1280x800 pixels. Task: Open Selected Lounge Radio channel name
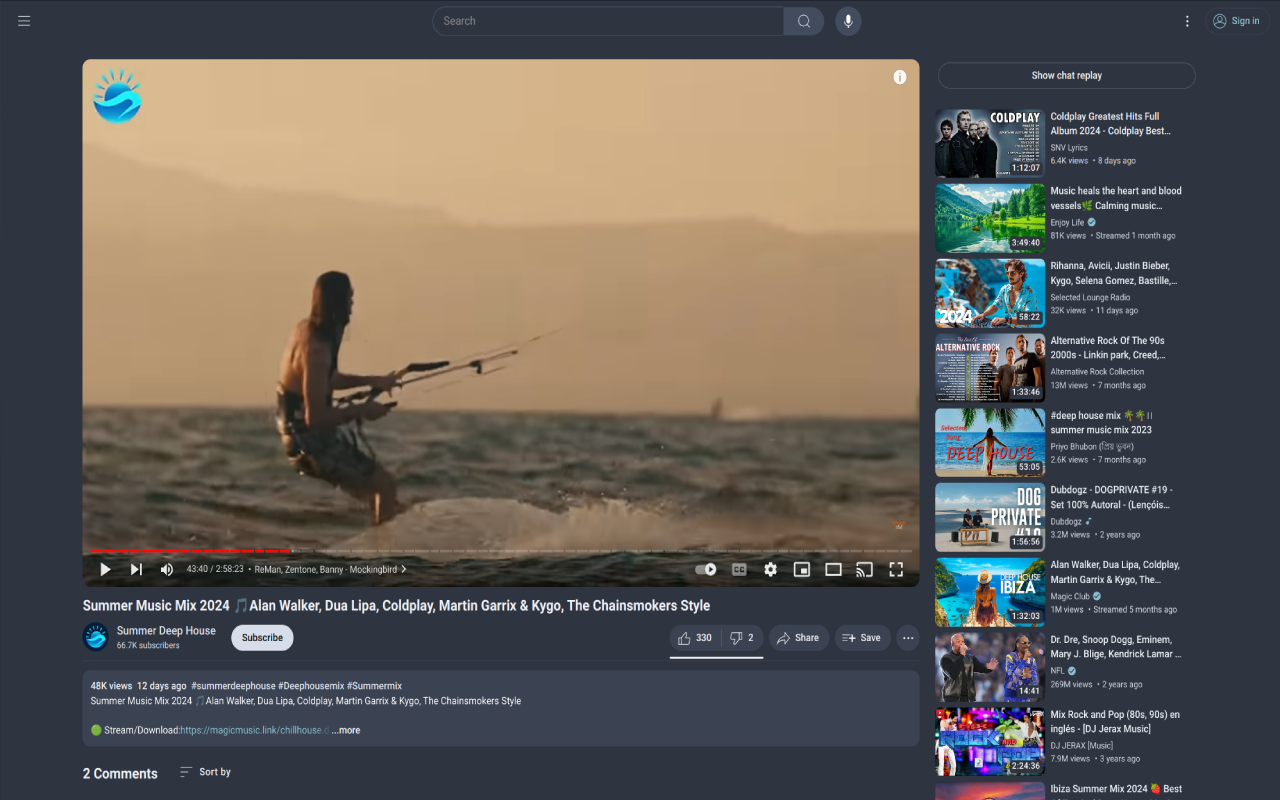(x=1091, y=297)
